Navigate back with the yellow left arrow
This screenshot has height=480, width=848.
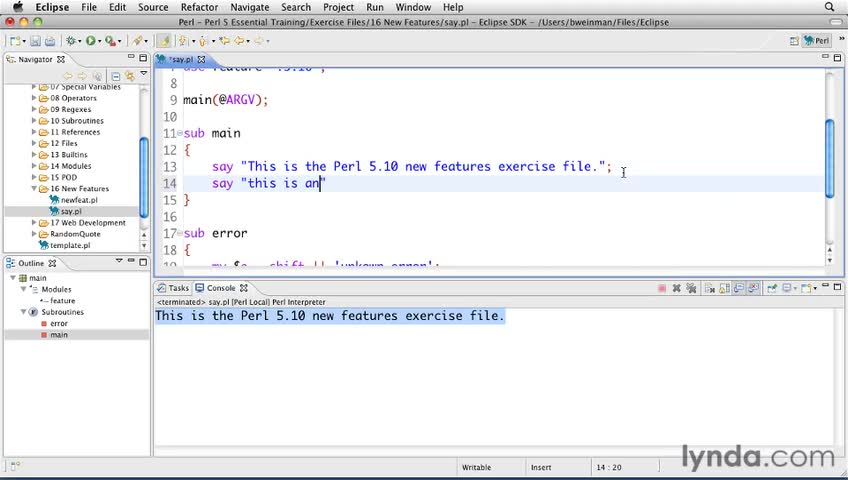239,41
